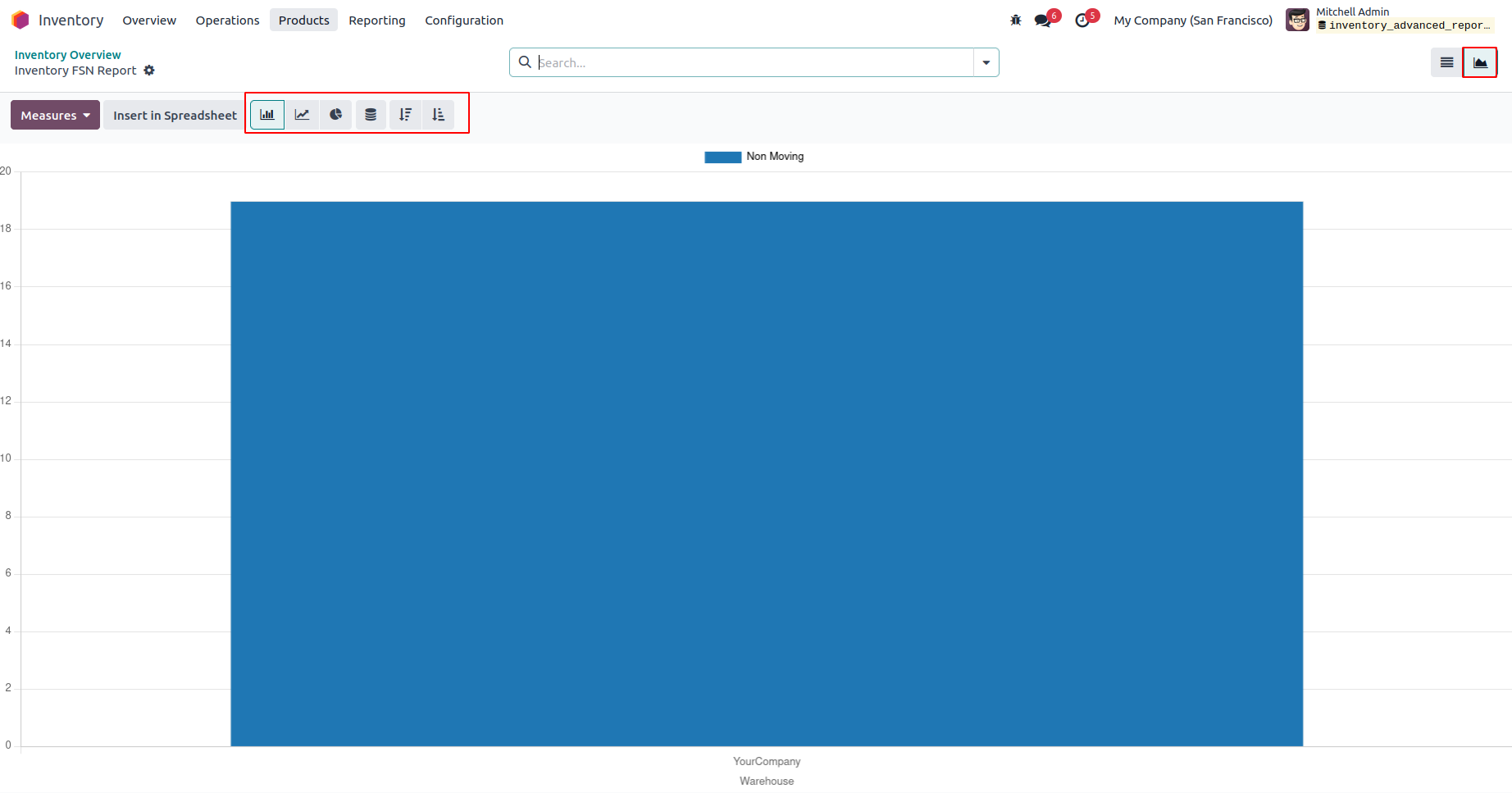The height and width of the screenshot is (793, 1512).
Task: Open the Reporting menu
Action: [377, 20]
